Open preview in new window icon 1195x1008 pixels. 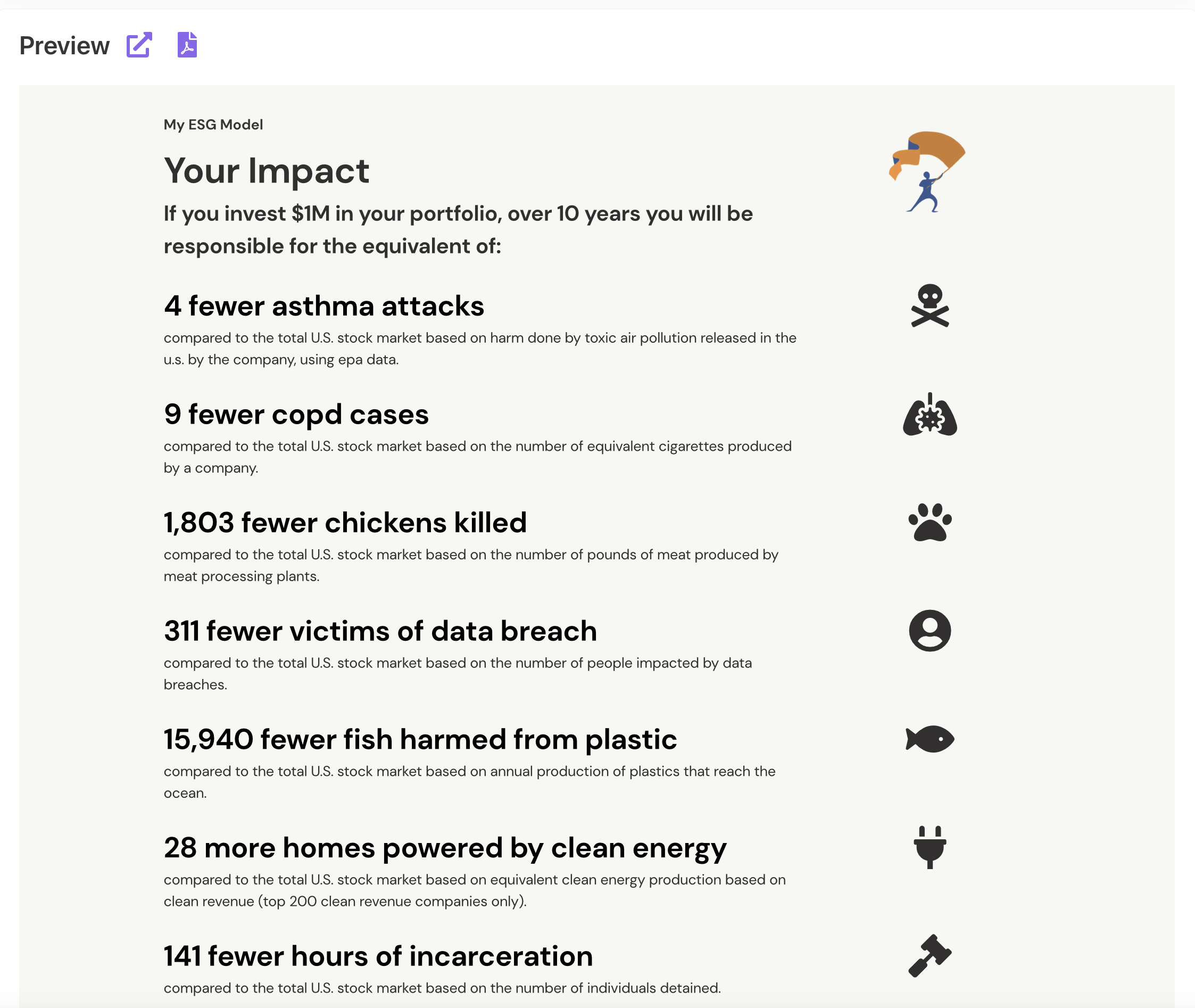coord(139,45)
